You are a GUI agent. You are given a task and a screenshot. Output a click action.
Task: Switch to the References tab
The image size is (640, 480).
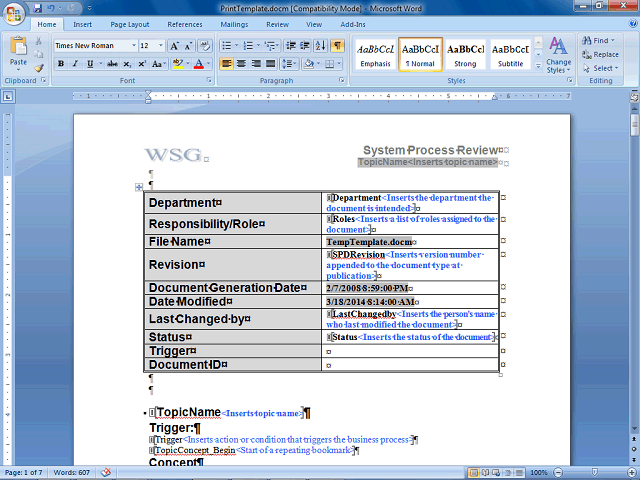point(185,24)
